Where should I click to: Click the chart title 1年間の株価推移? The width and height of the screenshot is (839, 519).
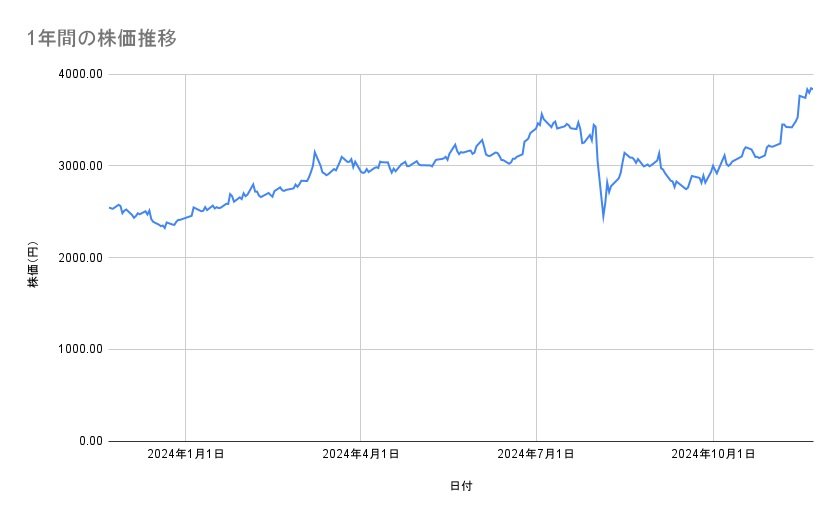[103, 38]
